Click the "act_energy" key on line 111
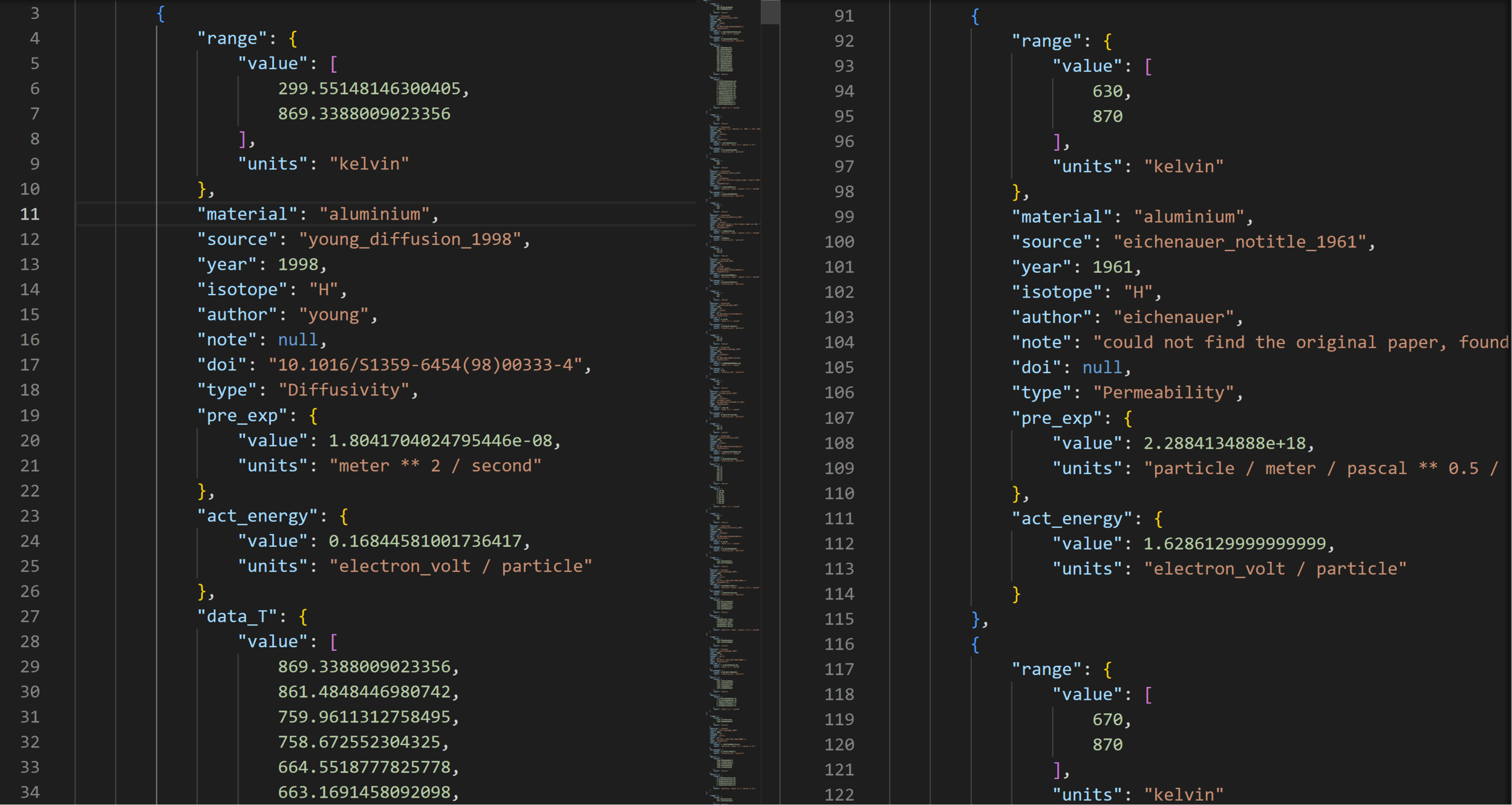Screen dimensions: 1512x805 click(x=1071, y=518)
